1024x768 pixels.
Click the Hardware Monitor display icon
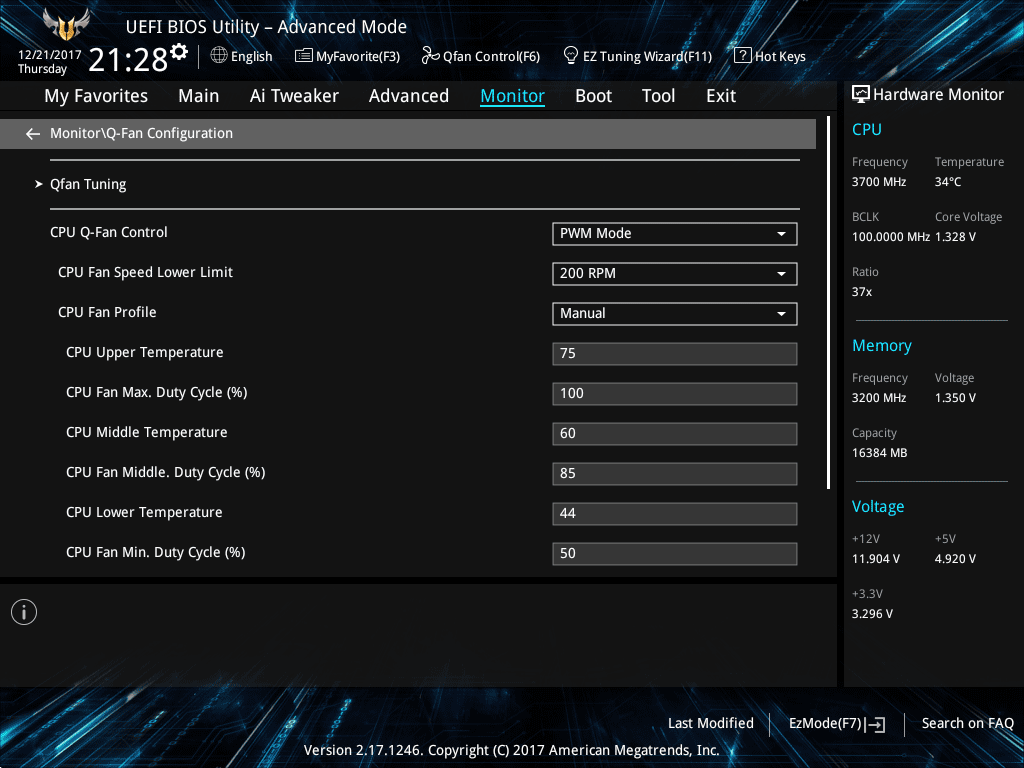[x=861, y=94]
